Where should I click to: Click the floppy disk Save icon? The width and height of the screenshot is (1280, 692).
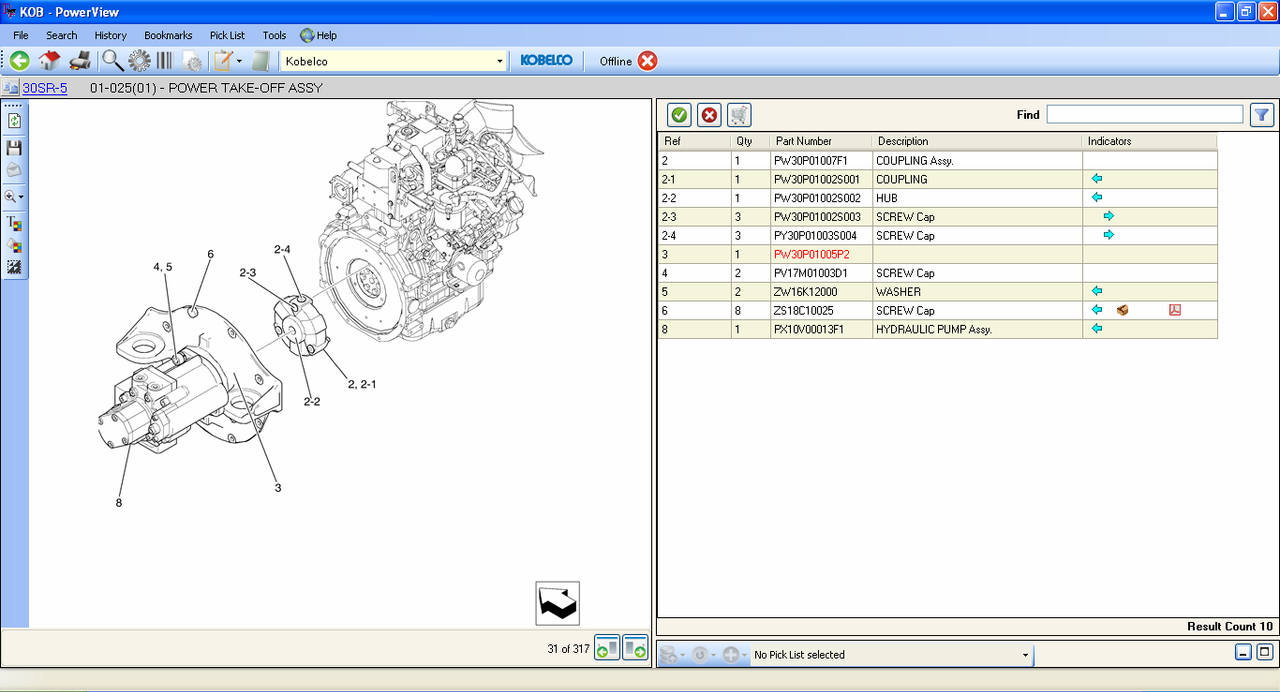[x=14, y=147]
